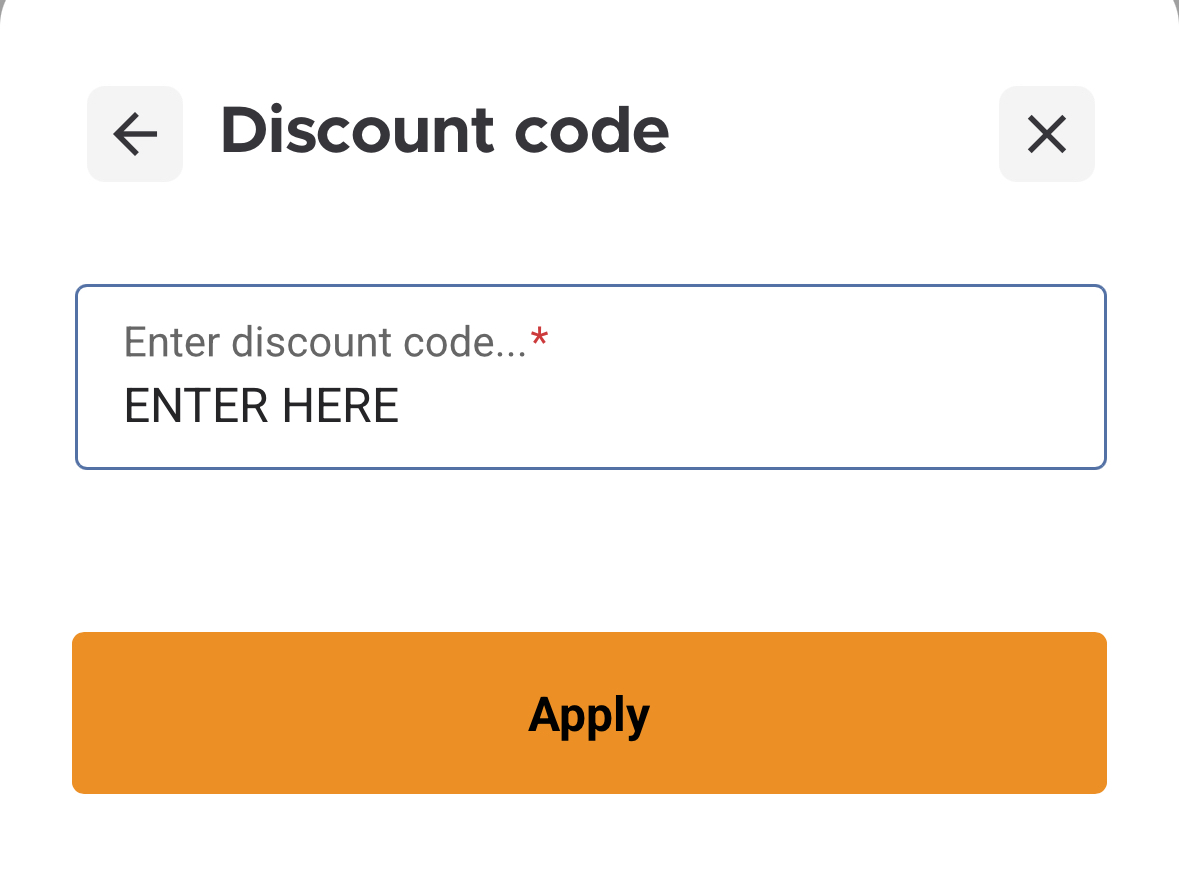Dismiss the dialog with the X icon
The image size is (1179, 890).
click(1046, 134)
